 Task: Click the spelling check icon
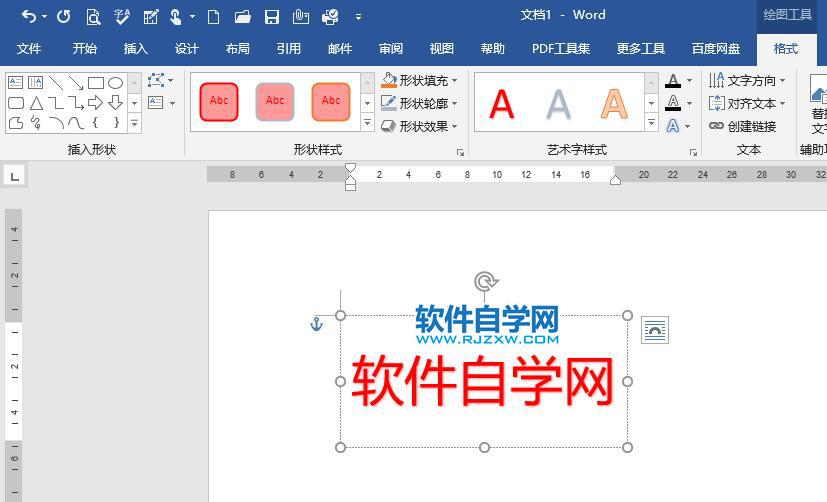122,17
